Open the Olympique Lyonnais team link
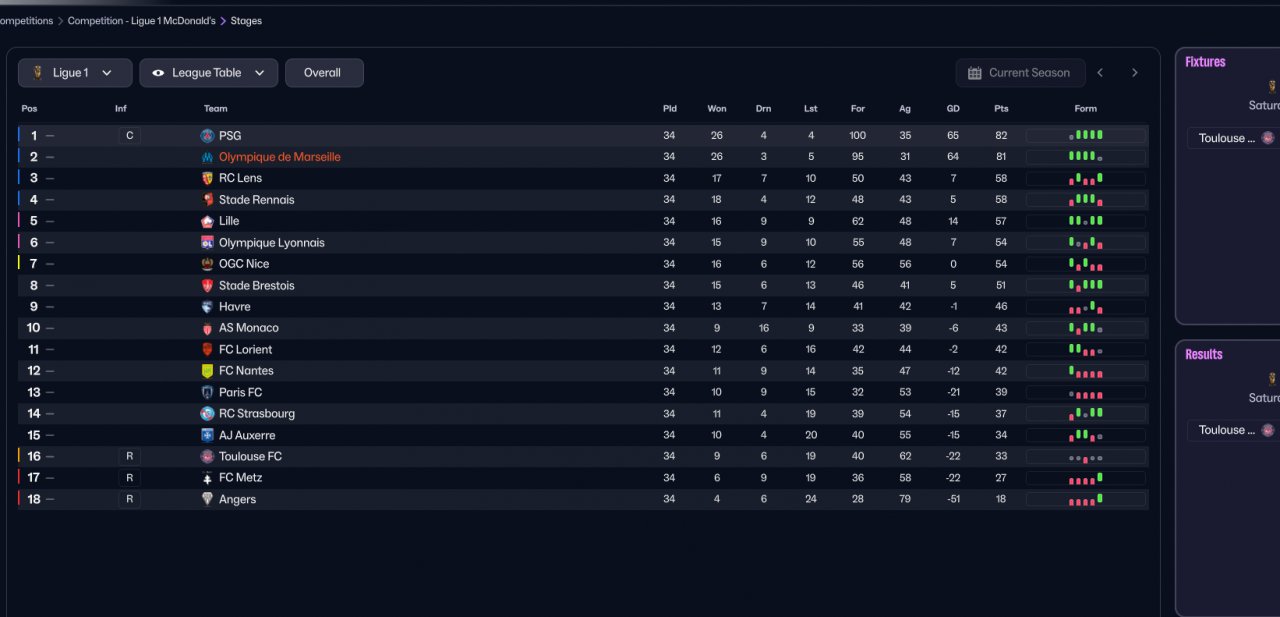Image resolution: width=1280 pixels, height=617 pixels. point(271,243)
